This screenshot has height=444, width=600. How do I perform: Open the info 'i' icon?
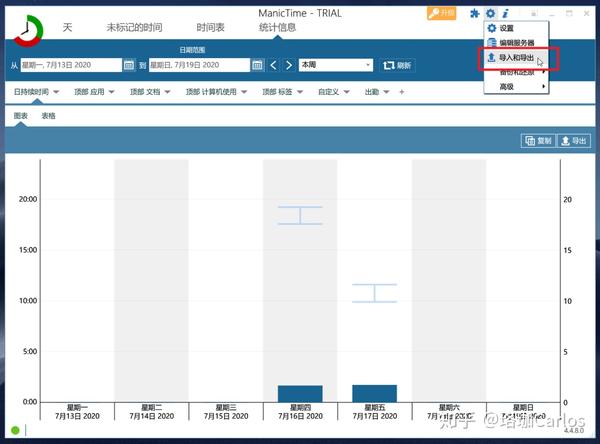(505, 14)
